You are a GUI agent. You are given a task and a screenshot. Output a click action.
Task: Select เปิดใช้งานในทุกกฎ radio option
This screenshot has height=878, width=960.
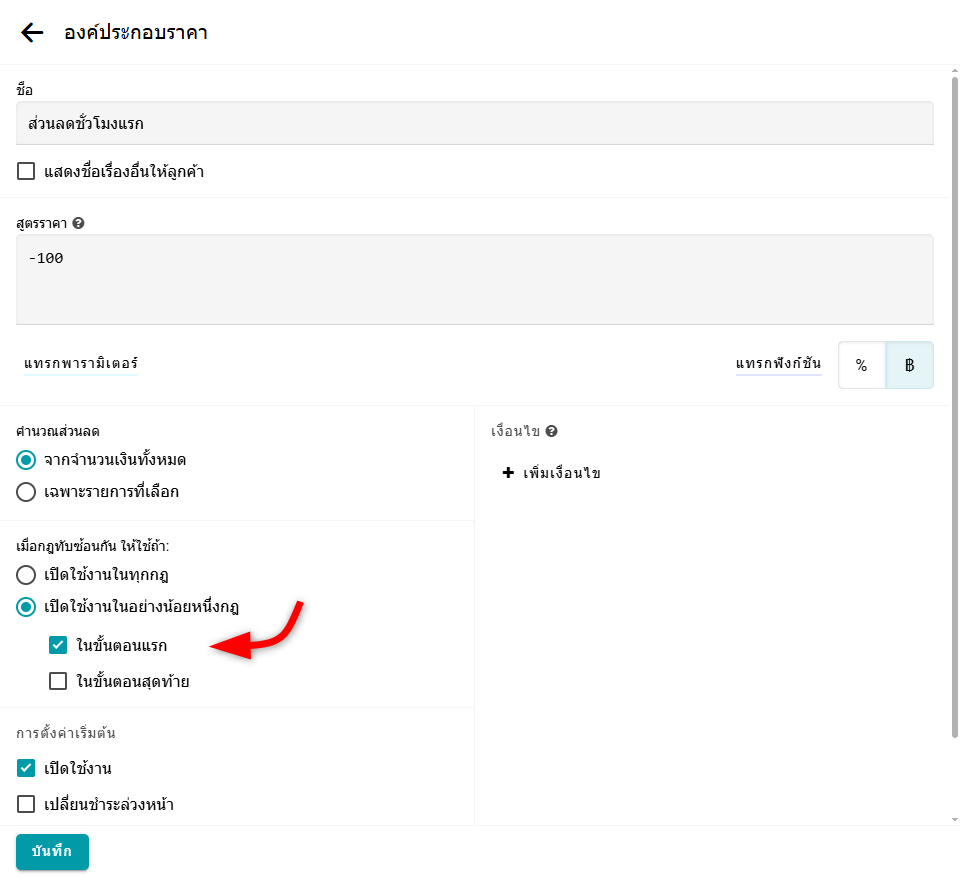[26, 575]
